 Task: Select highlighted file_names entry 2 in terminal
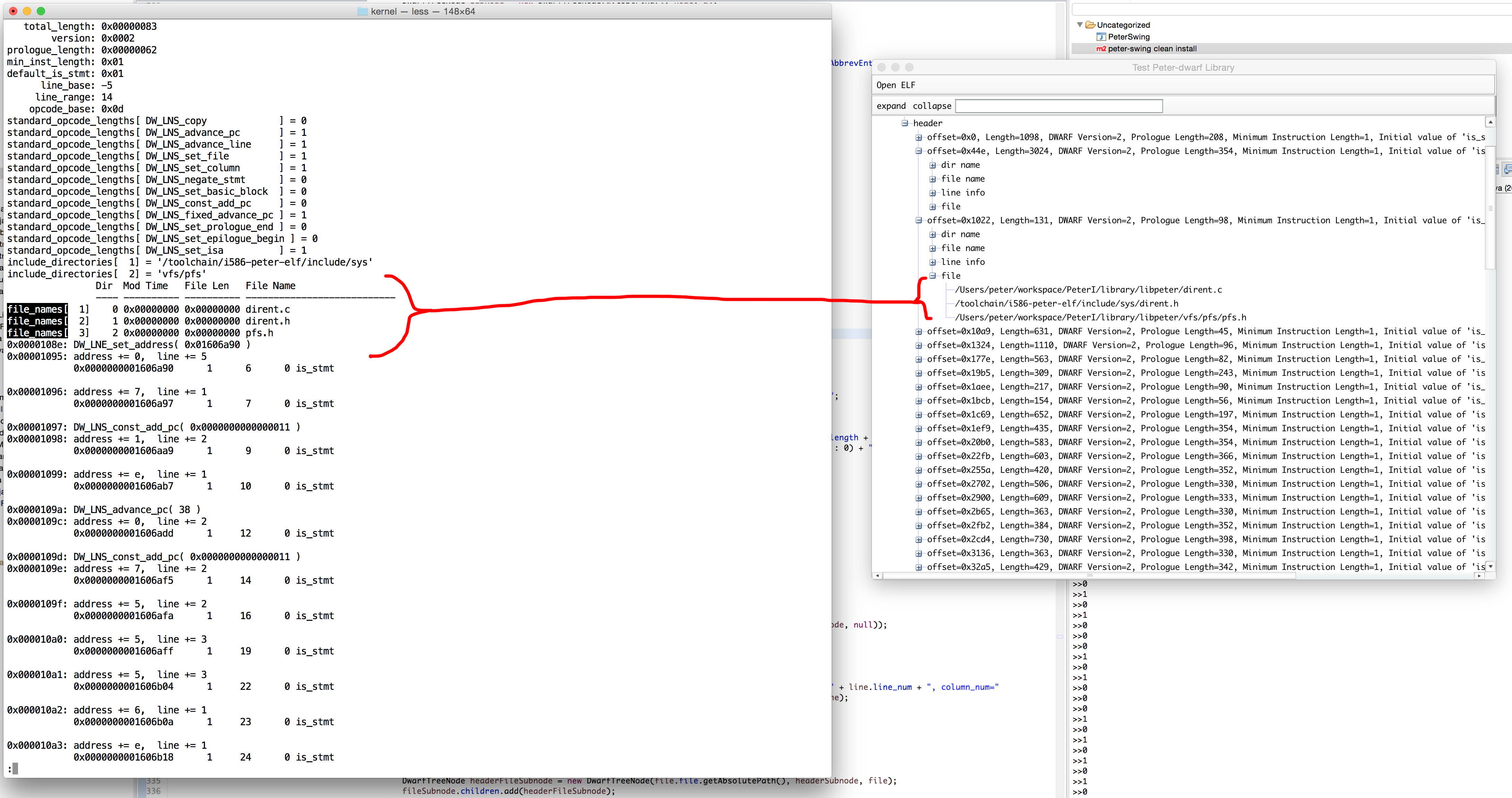pos(37,321)
